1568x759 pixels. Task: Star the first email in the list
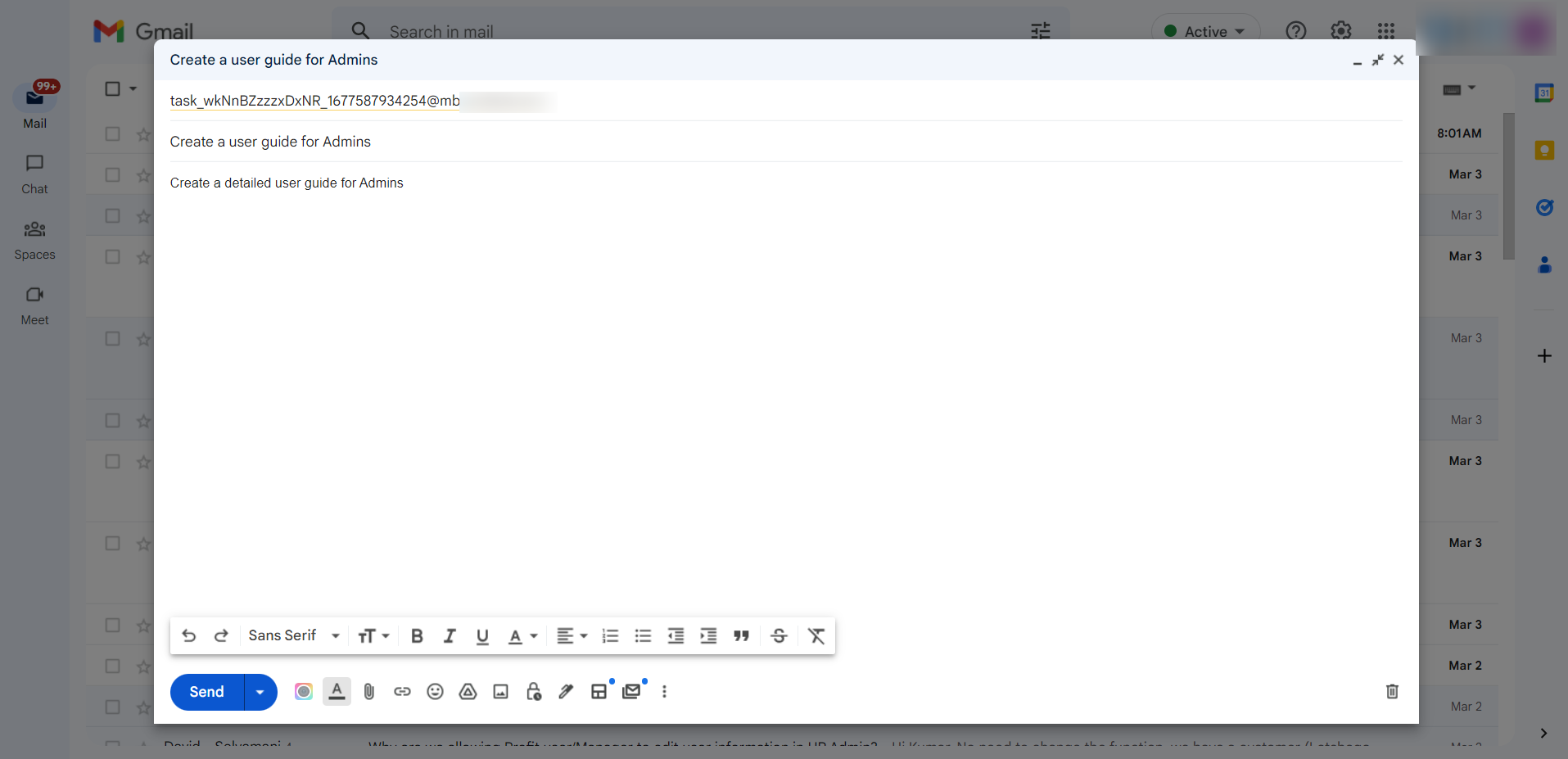coord(142,133)
